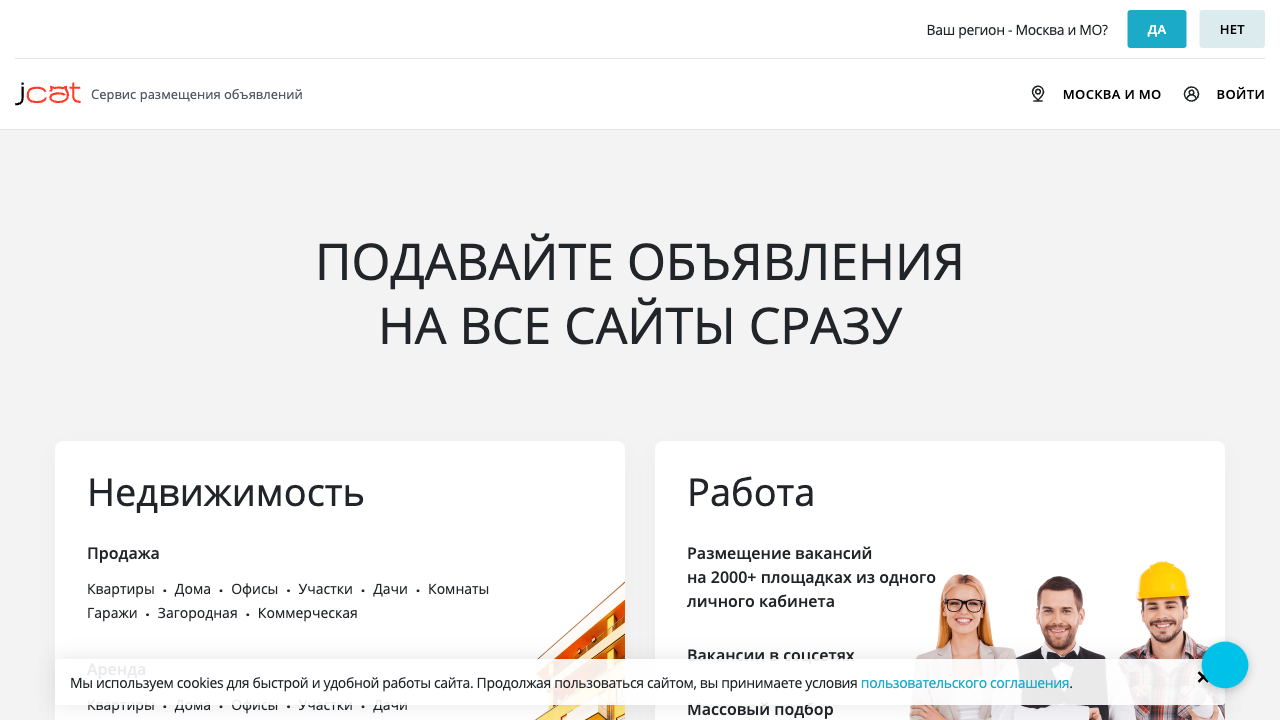Screen dimensions: 1280x720
Task: Click the ПОДАВАЙТЕ ОБЪЯВЛЕНИЯ main headline
Action: (x=640, y=294)
